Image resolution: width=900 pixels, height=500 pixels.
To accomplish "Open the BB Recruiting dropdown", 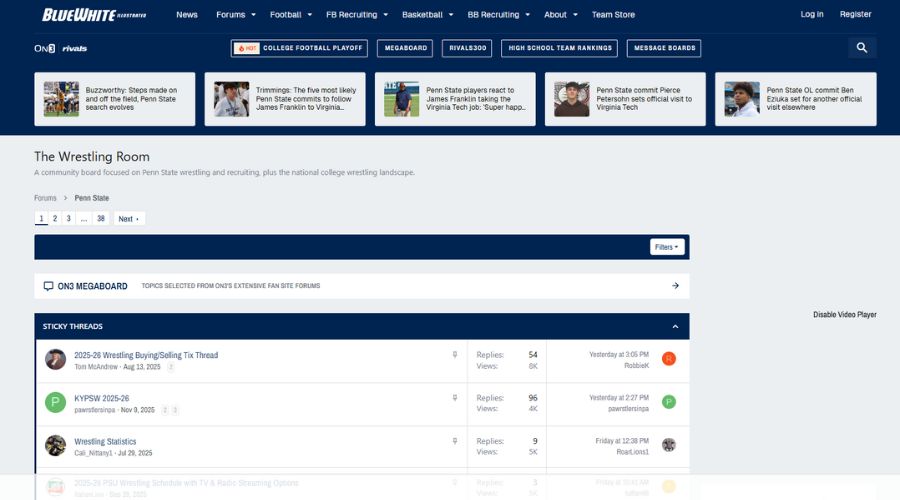I will 498,15.
